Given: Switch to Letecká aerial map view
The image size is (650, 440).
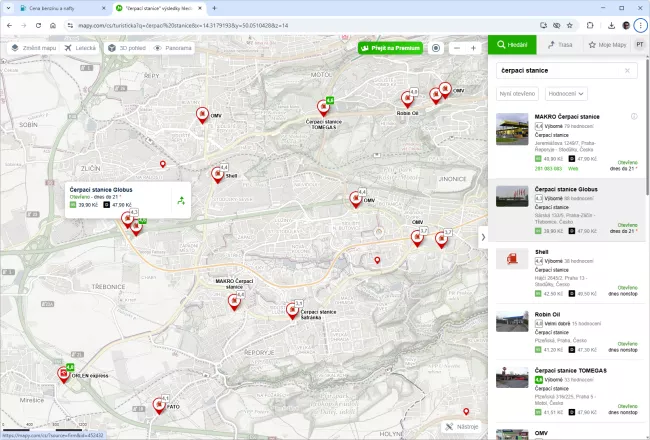Looking at the screenshot, I should point(81,47).
